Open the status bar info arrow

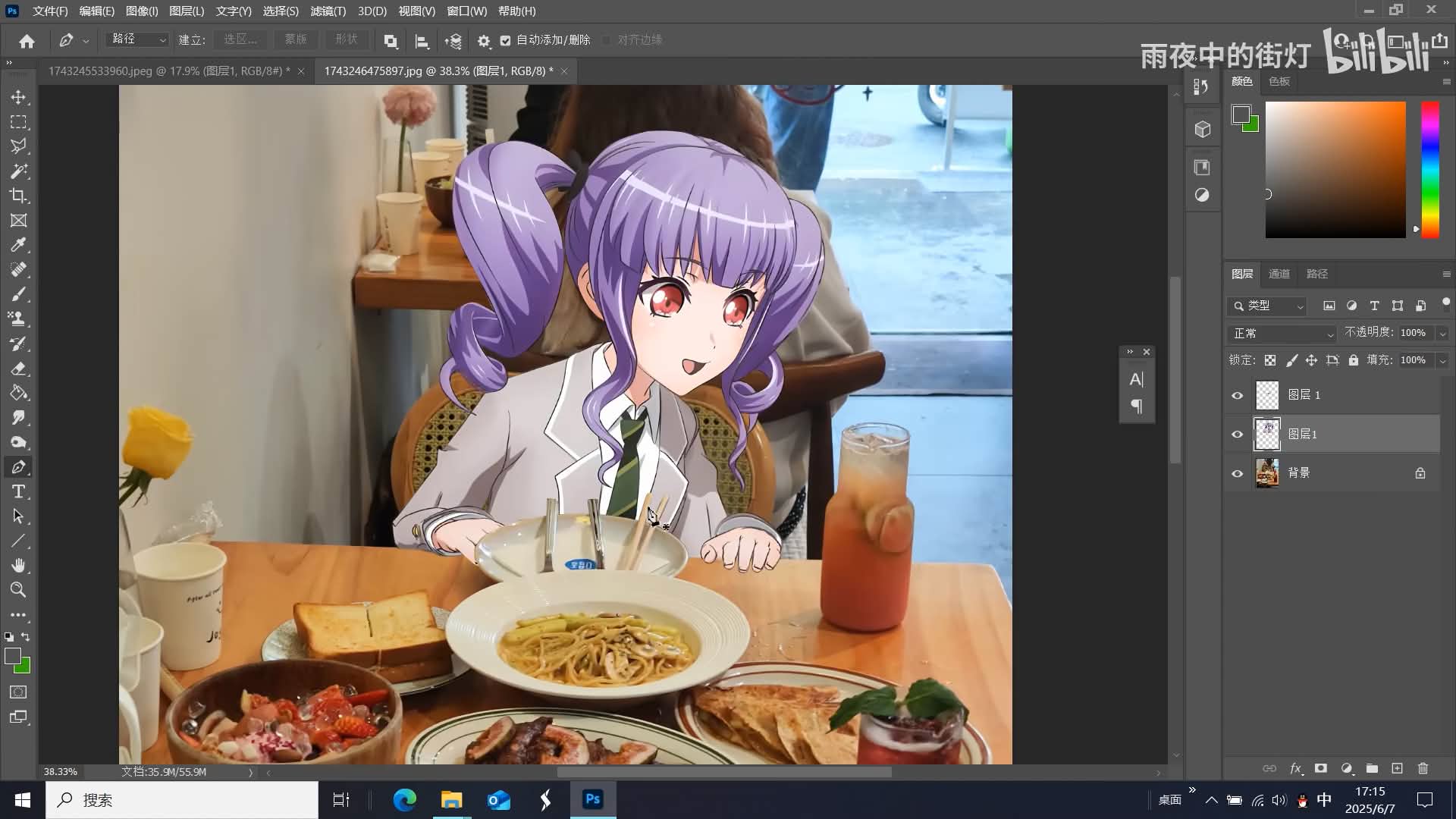pos(250,772)
